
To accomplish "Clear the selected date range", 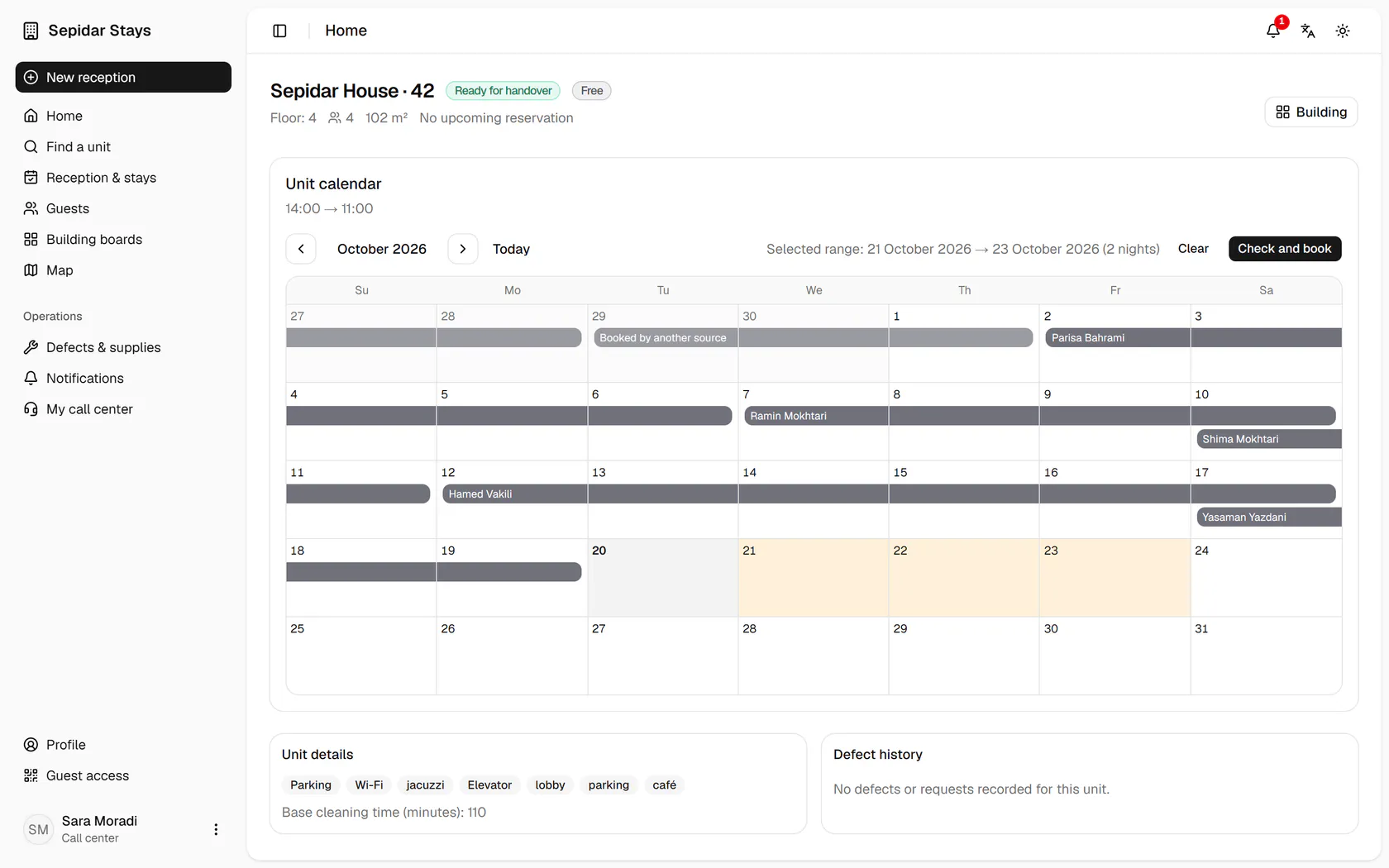I will pyautogui.click(x=1193, y=249).
